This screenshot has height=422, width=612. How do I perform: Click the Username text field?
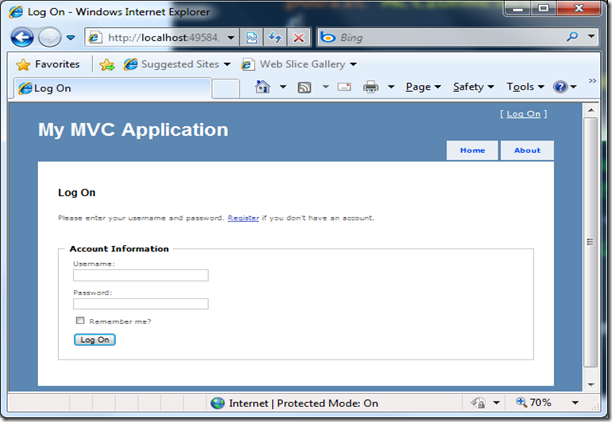(141, 275)
